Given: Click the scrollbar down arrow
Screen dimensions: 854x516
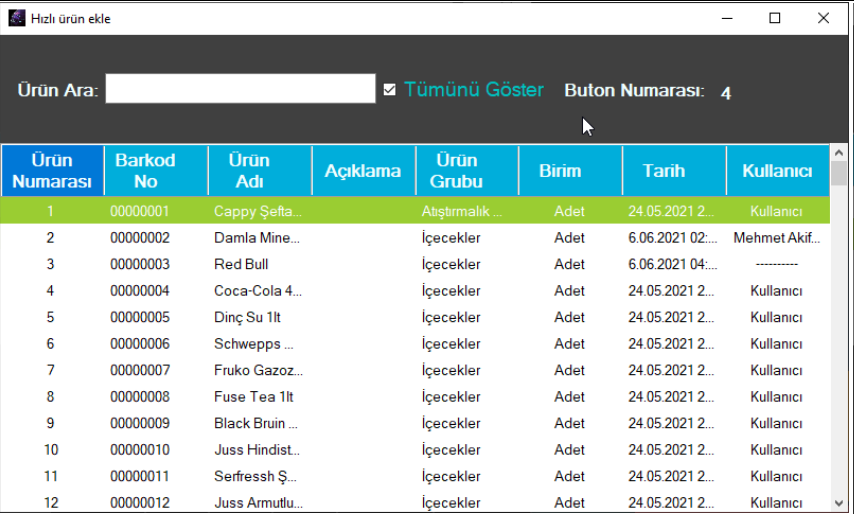Looking at the screenshot, I should click(x=839, y=503).
